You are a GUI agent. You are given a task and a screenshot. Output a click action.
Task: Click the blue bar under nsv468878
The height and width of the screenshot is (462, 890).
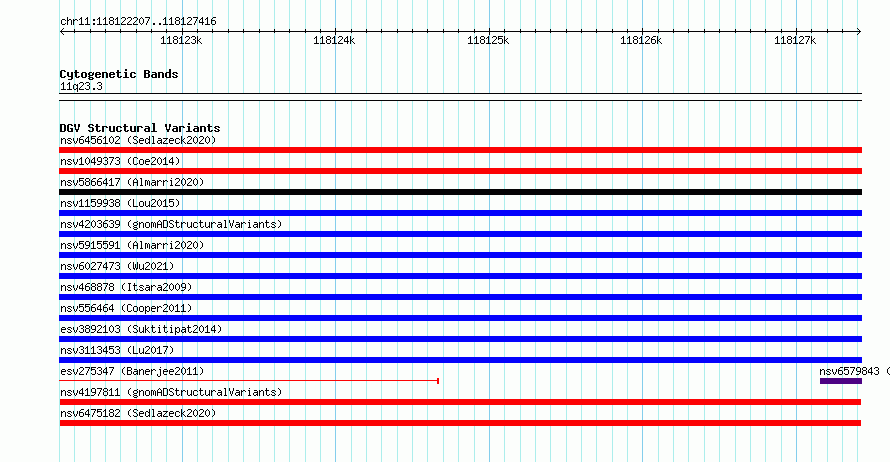pyautogui.click(x=460, y=297)
